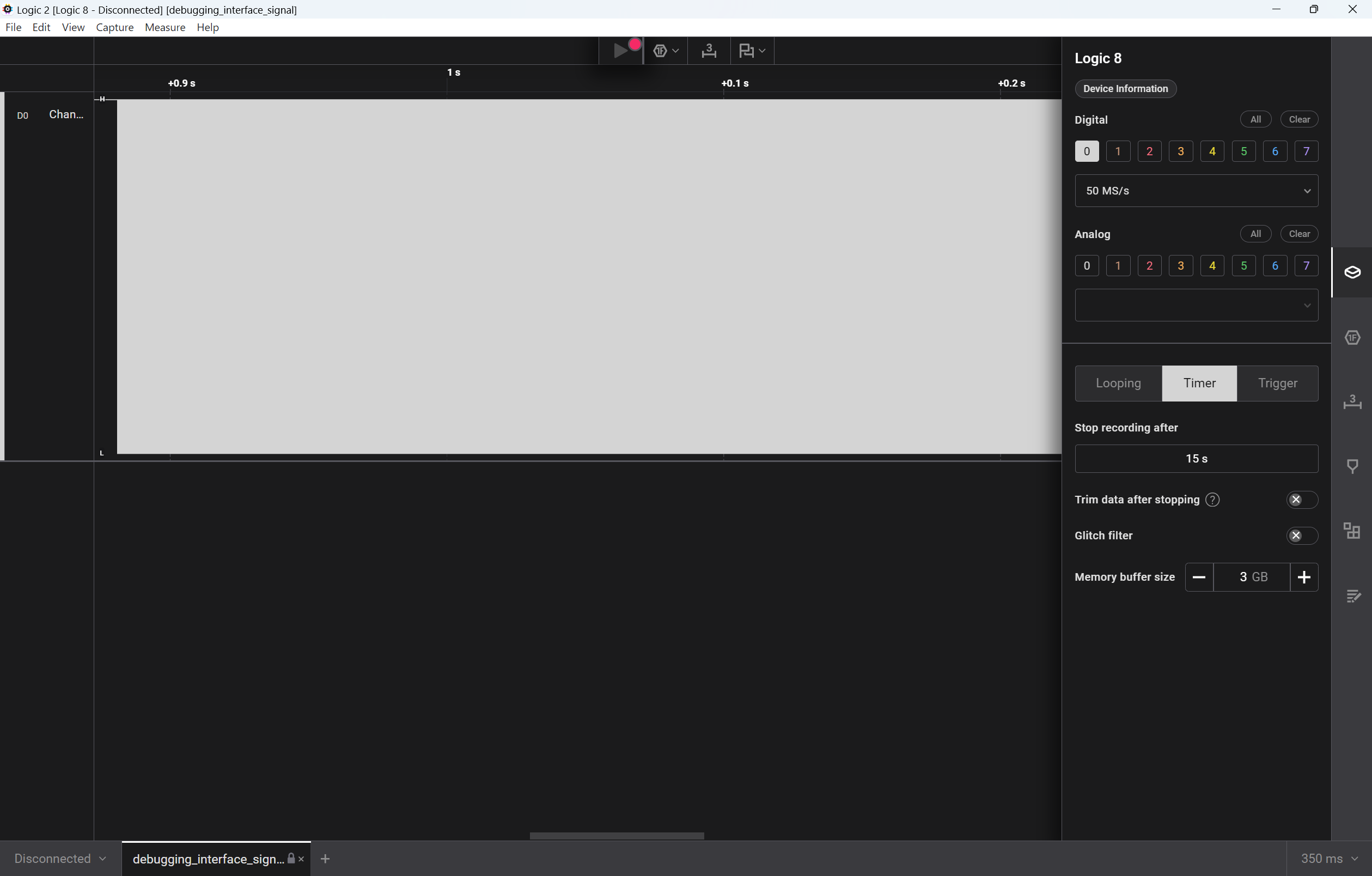Enable digital channel 3

1181,151
